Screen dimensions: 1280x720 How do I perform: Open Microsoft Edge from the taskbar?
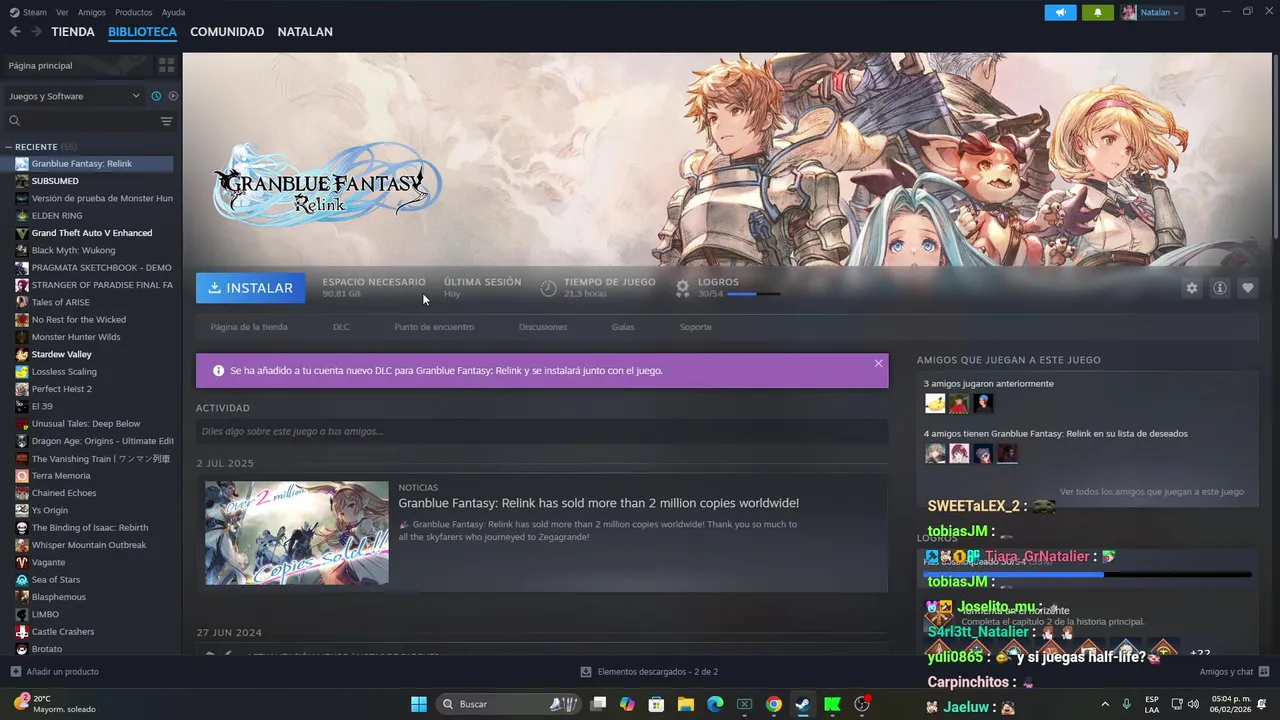coord(715,704)
